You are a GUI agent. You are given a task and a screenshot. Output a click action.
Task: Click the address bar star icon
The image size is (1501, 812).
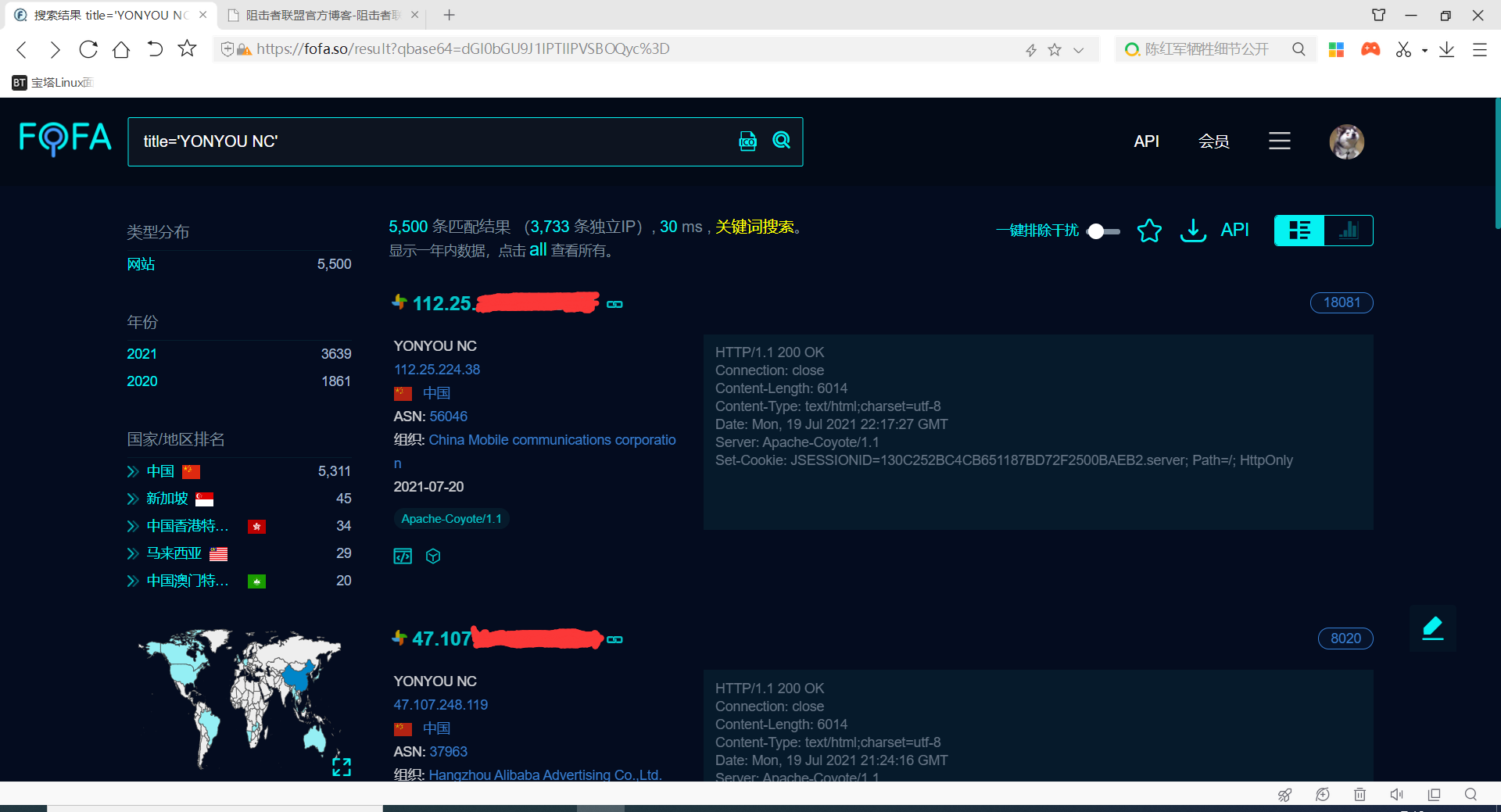[1055, 50]
